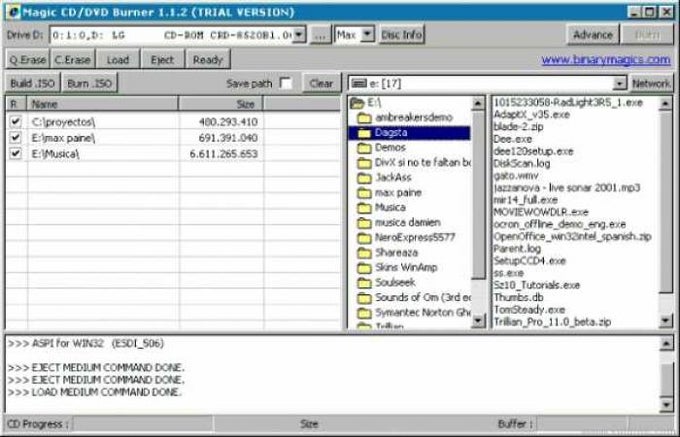
Task: Click the Shareaza folder icon
Action: click(x=364, y=253)
